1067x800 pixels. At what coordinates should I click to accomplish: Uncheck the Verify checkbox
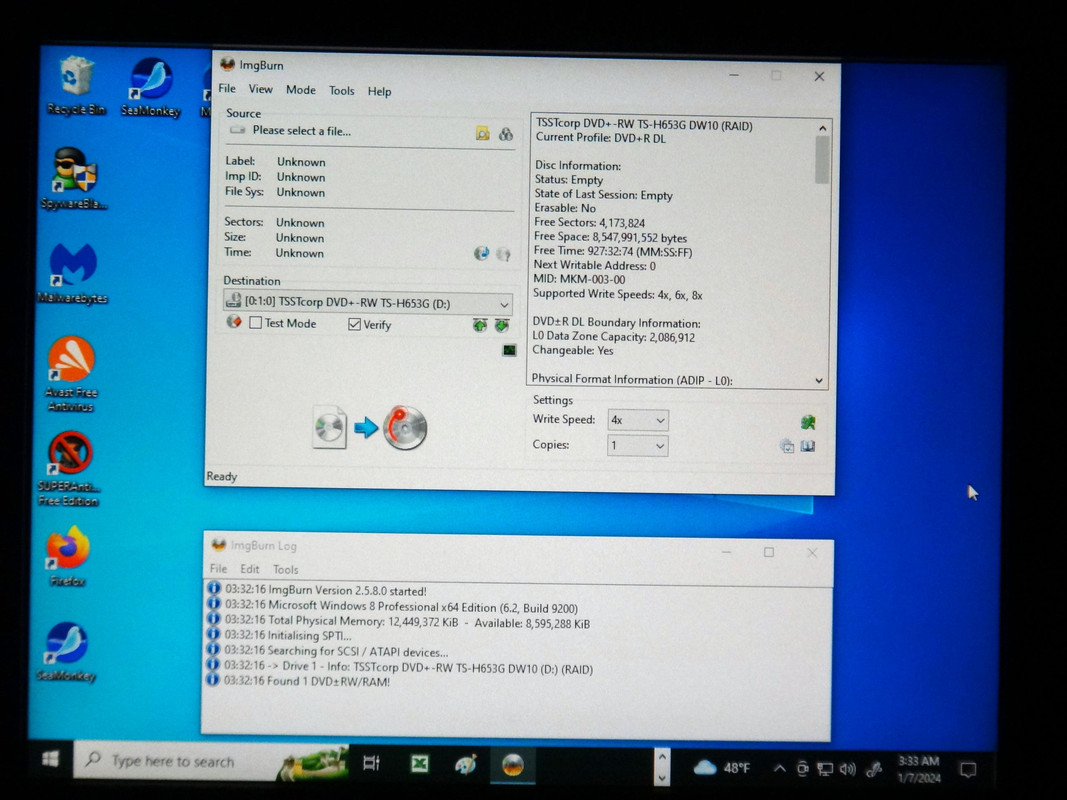point(355,324)
